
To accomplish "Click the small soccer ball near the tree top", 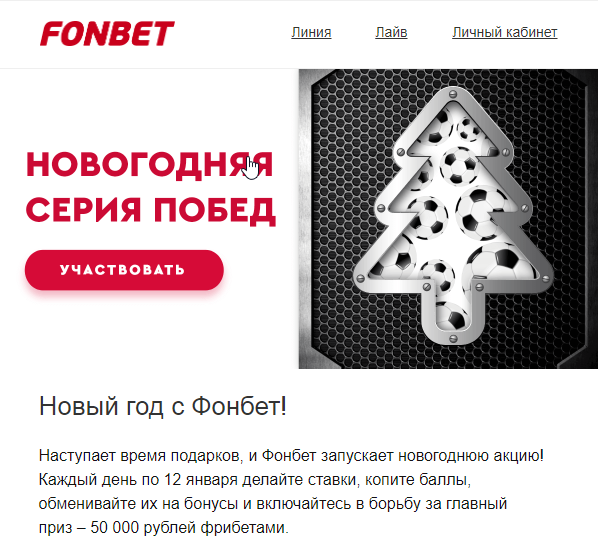I will pyautogui.click(x=469, y=129).
